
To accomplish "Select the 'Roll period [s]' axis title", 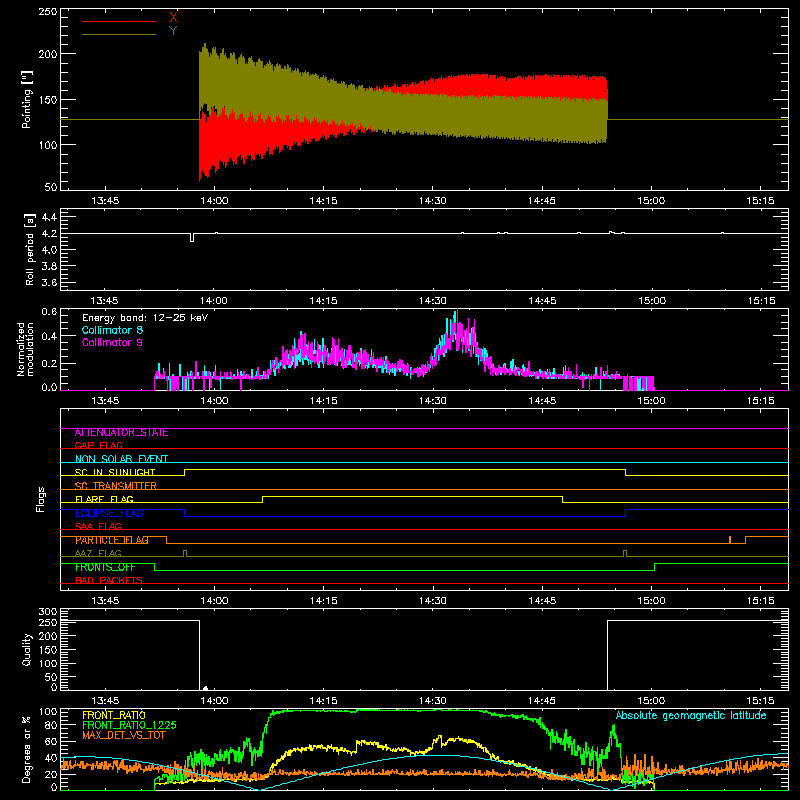I will click(x=30, y=249).
